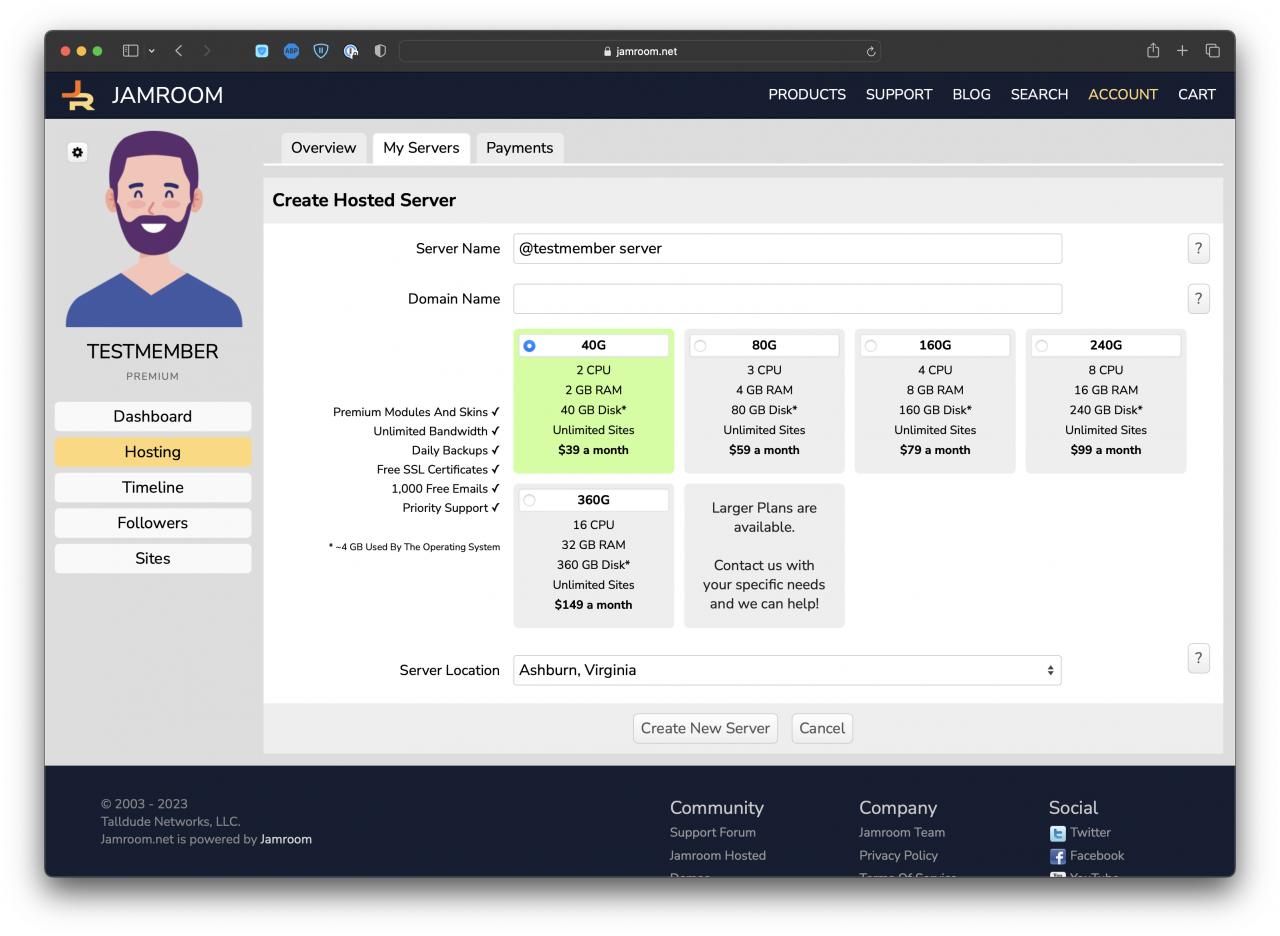Choose the 160G plan radio button
Image resolution: width=1280 pixels, height=936 pixels.
coord(871,346)
